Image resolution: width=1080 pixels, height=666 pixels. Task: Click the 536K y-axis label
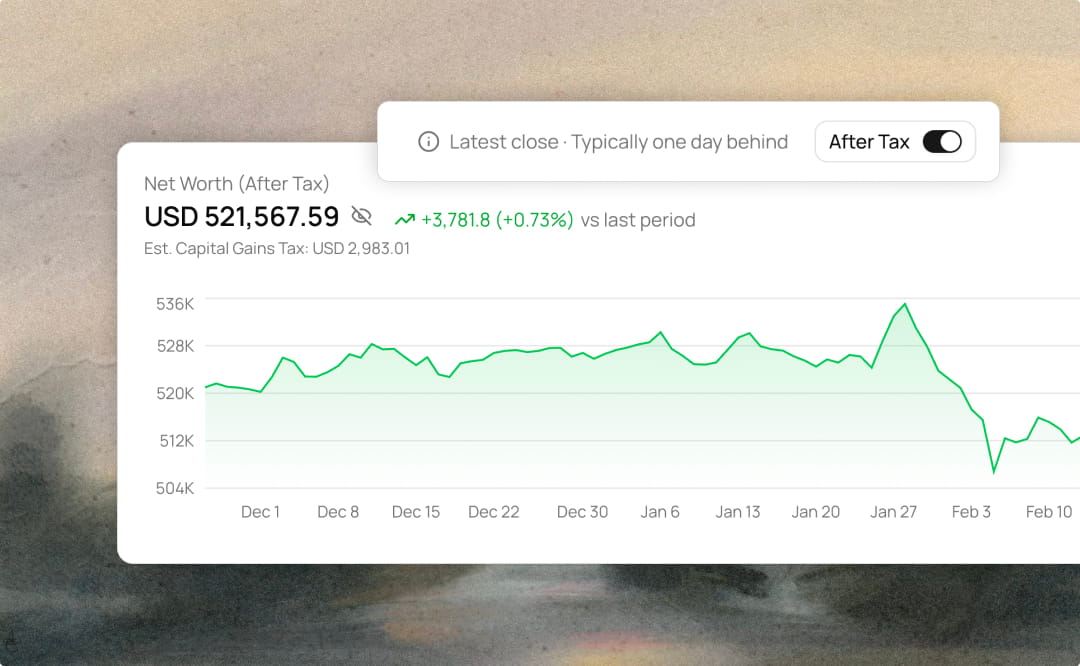click(x=175, y=303)
